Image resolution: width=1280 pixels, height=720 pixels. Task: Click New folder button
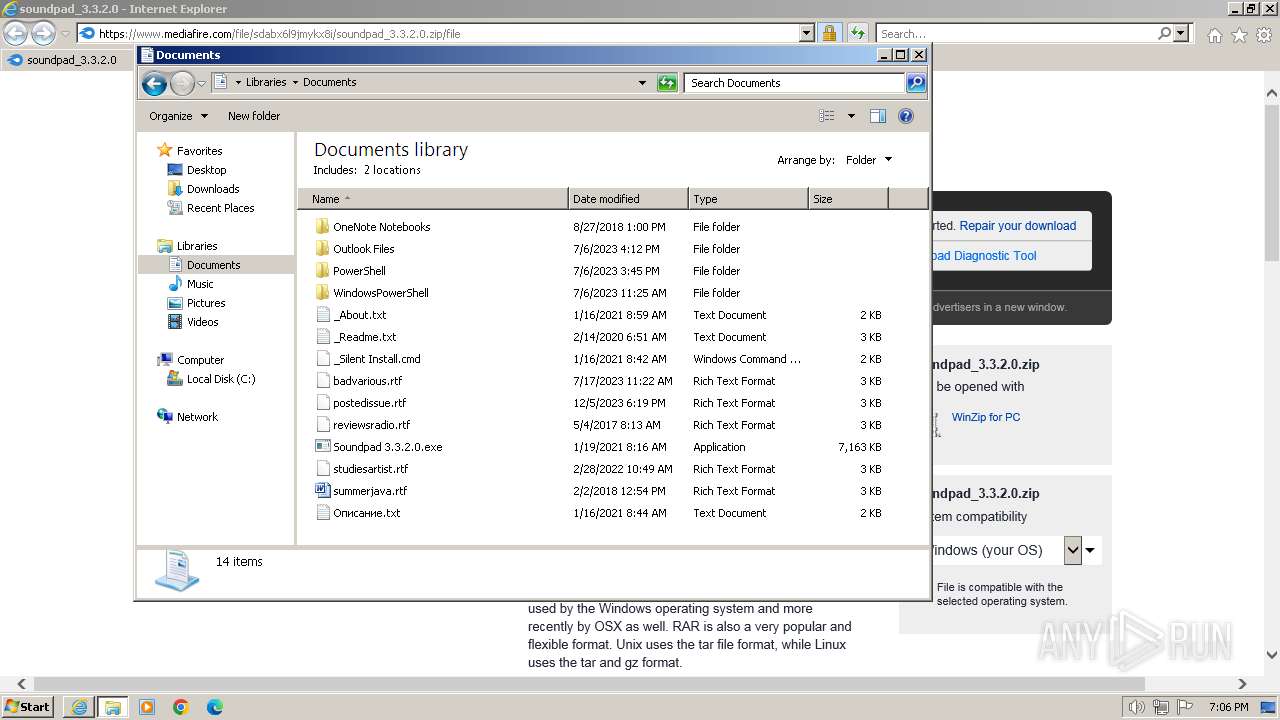(254, 116)
